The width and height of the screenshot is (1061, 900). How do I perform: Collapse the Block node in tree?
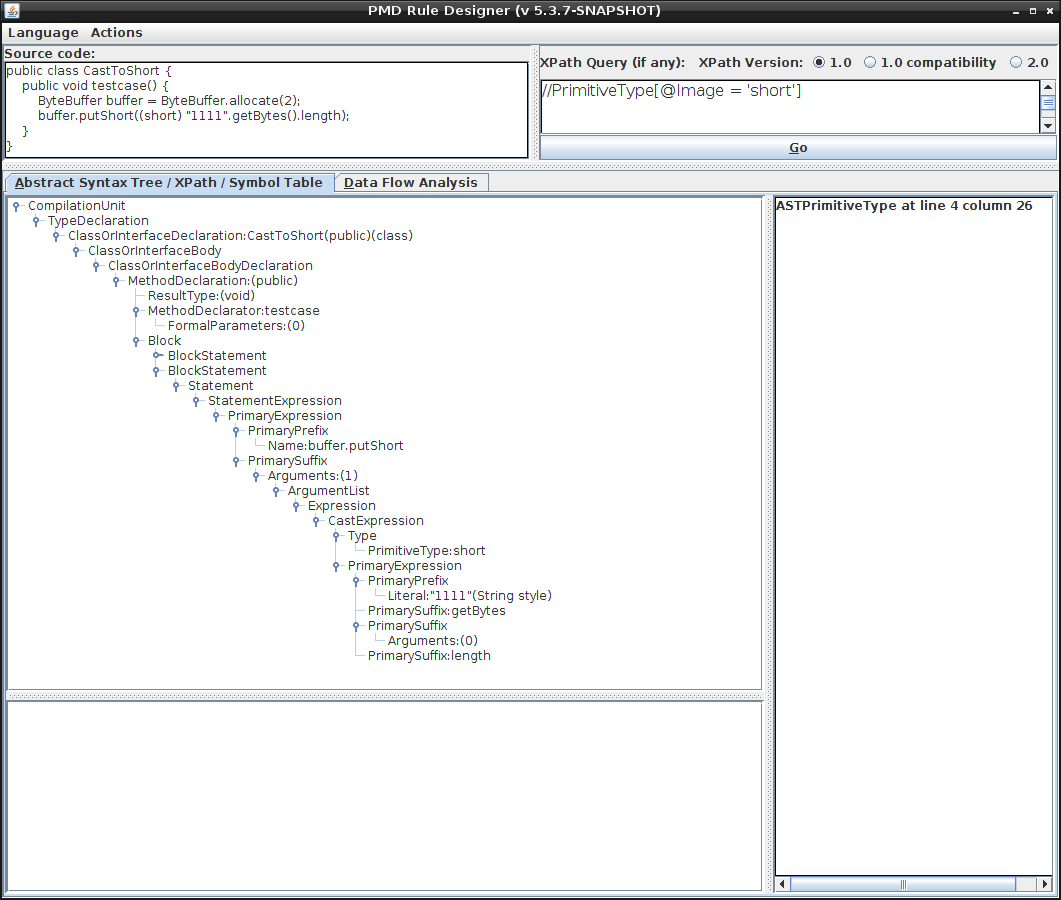coord(136,341)
